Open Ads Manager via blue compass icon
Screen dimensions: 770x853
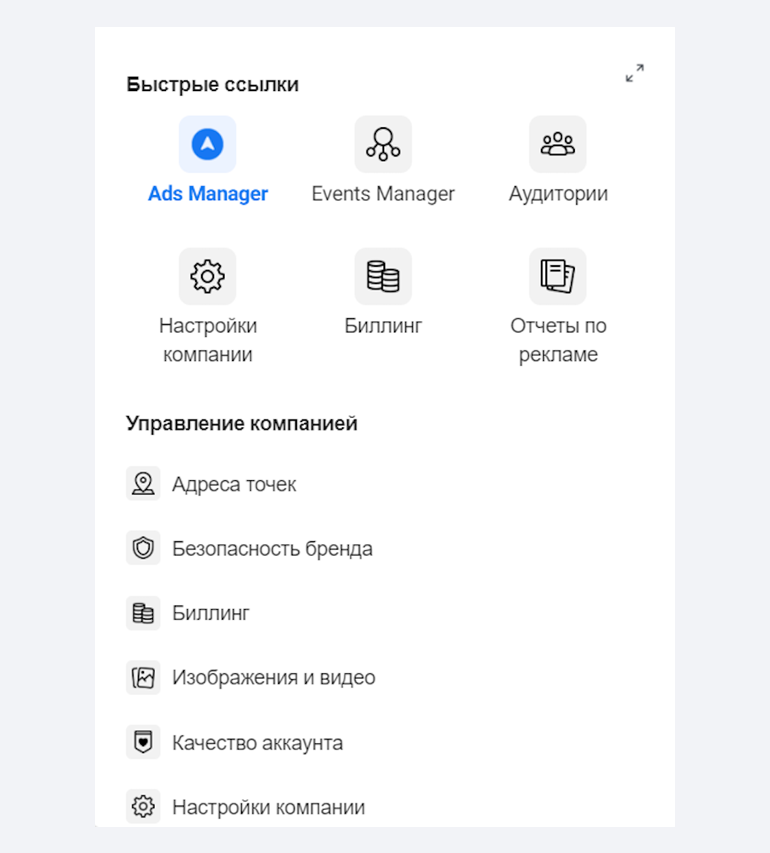coord(207,144)
